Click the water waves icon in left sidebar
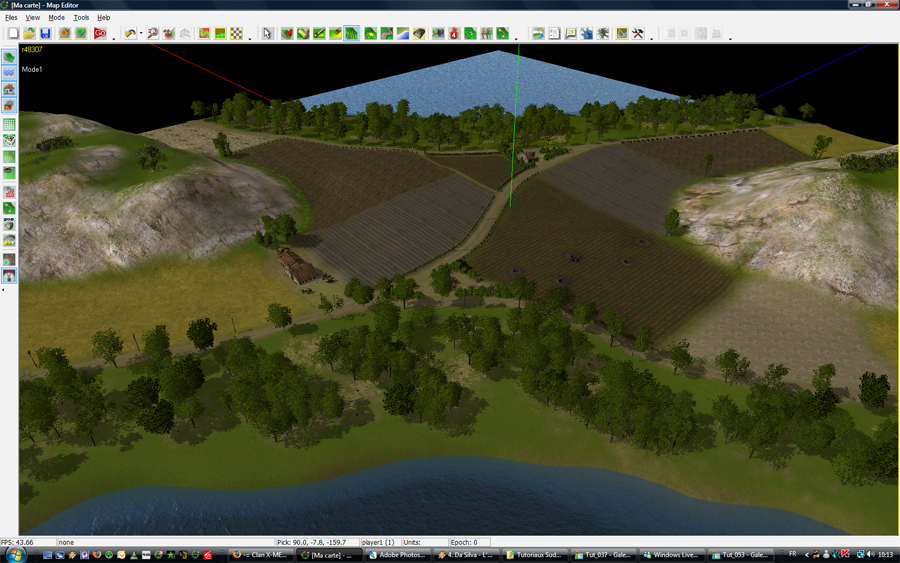 click(9, 73)
